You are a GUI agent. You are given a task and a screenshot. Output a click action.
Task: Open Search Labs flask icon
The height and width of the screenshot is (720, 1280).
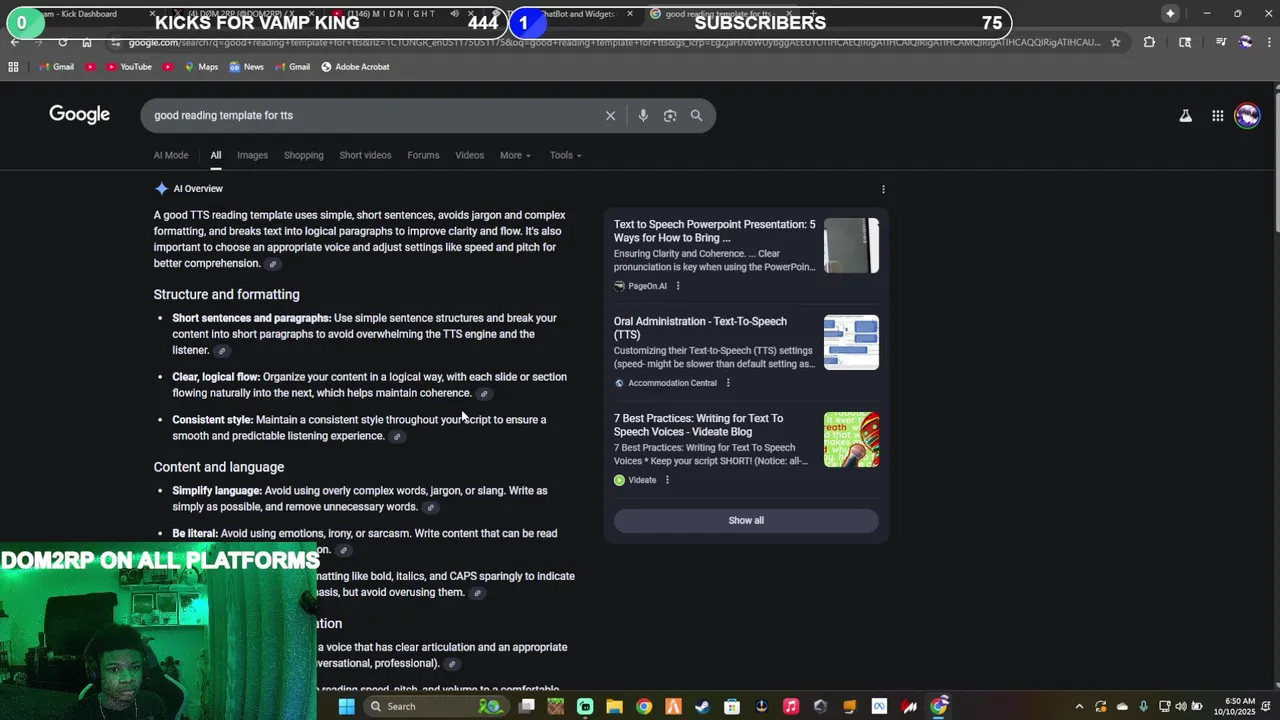pyautogui.click(x=1185, y=115)
